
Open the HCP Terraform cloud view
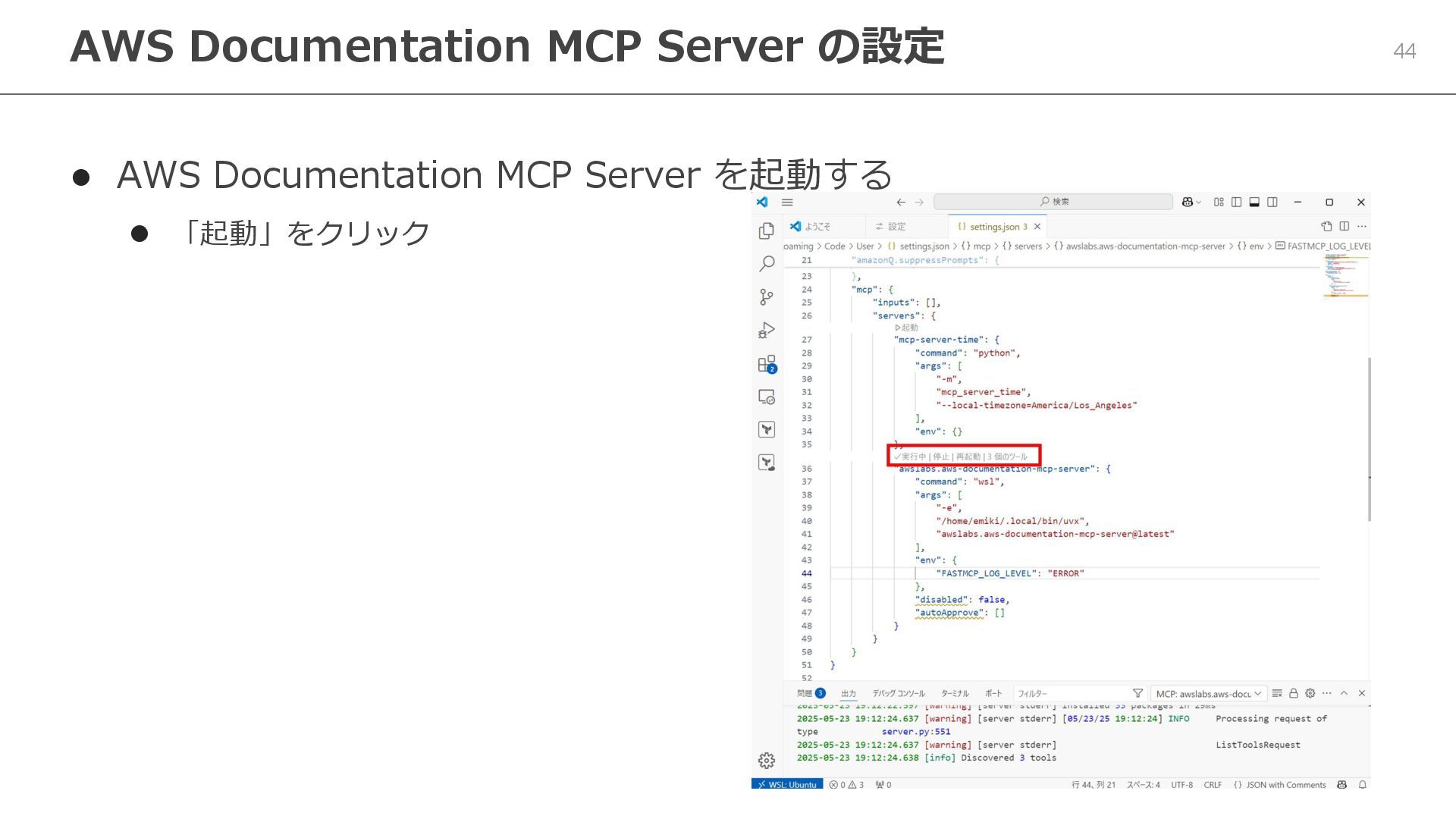coord(767,463)
